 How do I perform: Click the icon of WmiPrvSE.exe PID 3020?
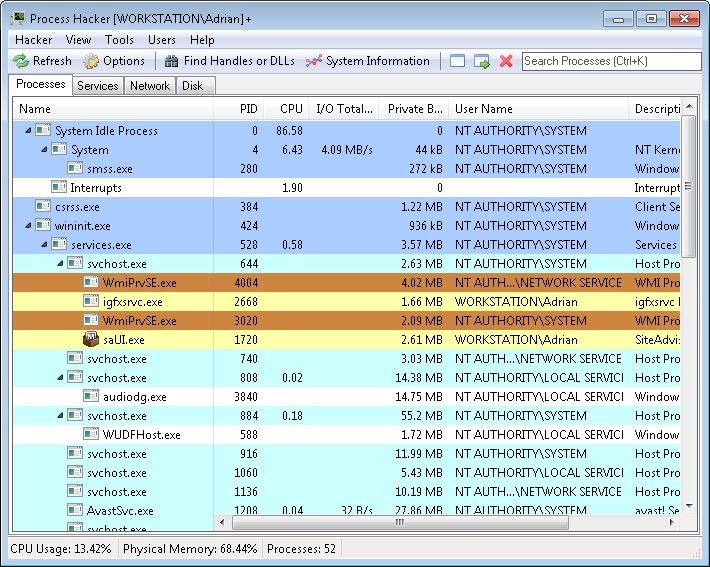91,320
